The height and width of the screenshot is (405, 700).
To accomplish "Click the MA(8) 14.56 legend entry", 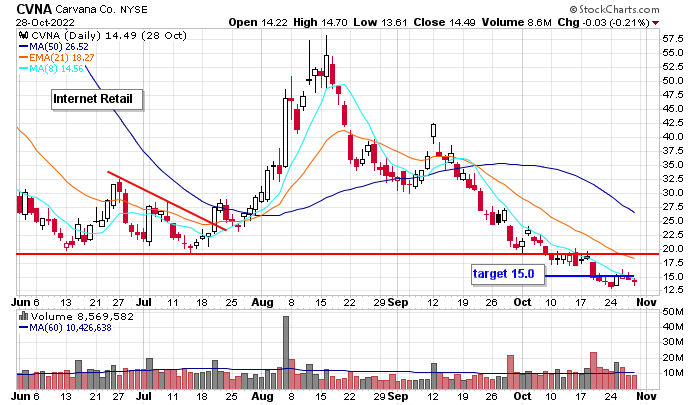I will [51, 69].
